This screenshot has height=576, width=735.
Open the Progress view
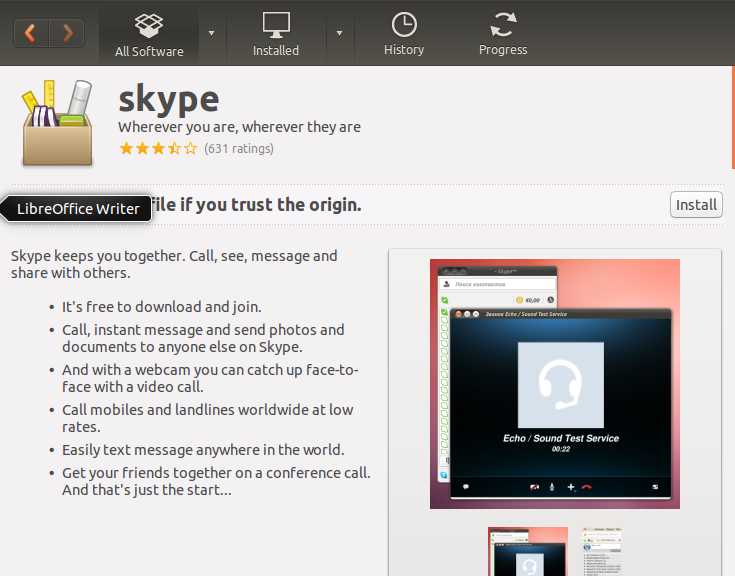coord(503,35)
